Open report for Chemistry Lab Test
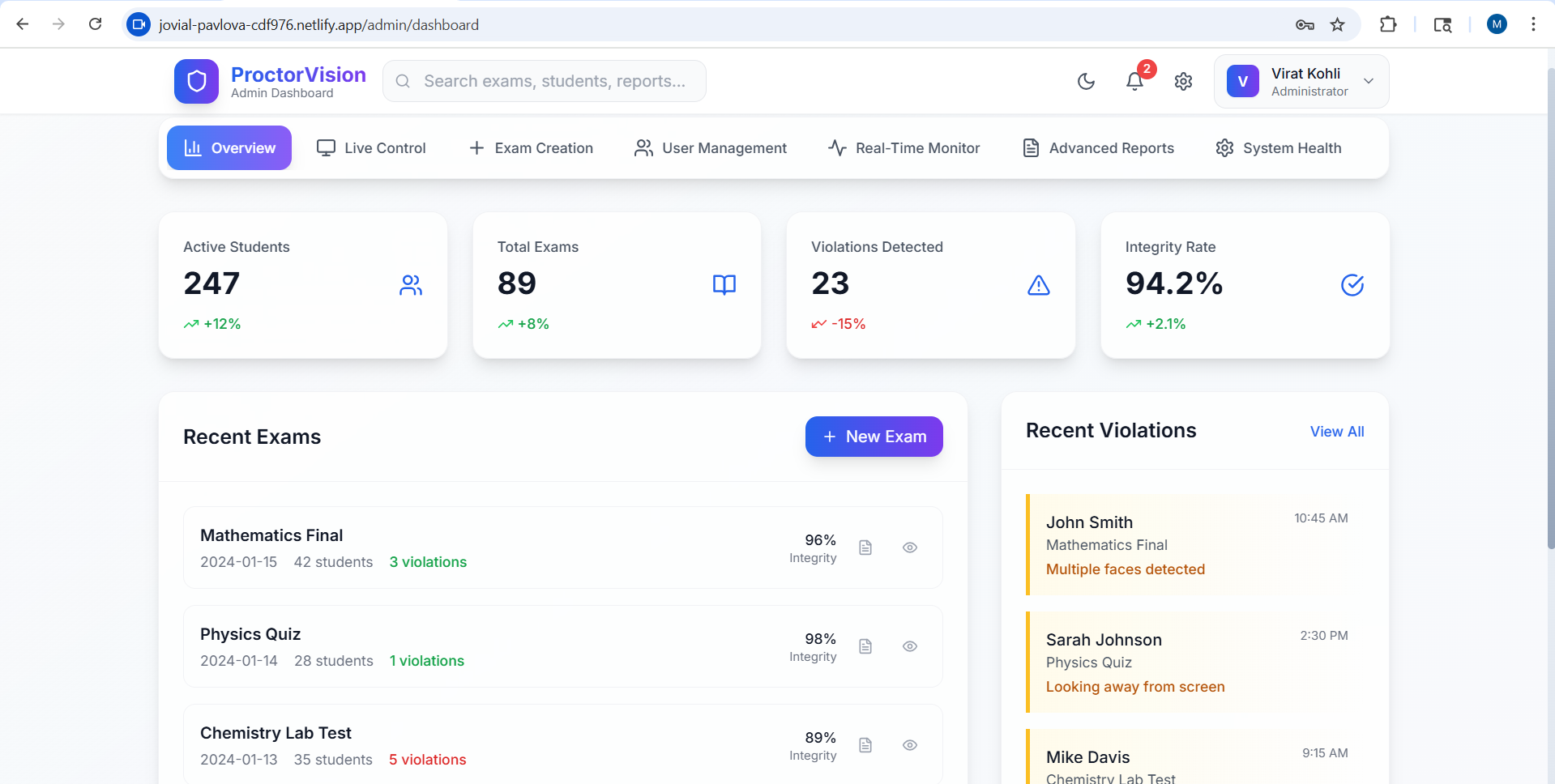Image resolution: width=1555 pixels, height=784 pixels. click(865, 745)
